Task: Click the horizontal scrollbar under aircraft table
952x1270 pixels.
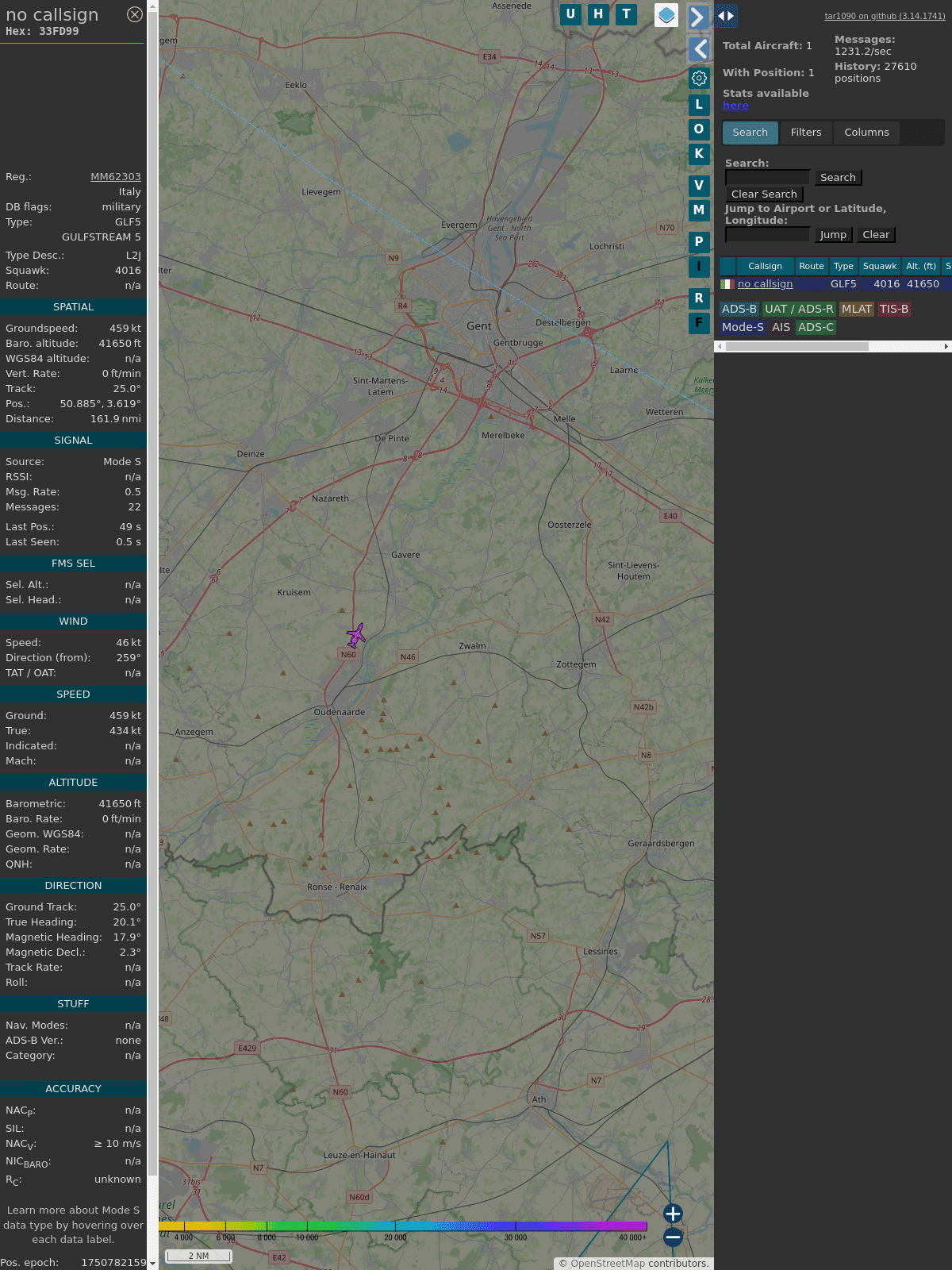Action: click(797, 346)
